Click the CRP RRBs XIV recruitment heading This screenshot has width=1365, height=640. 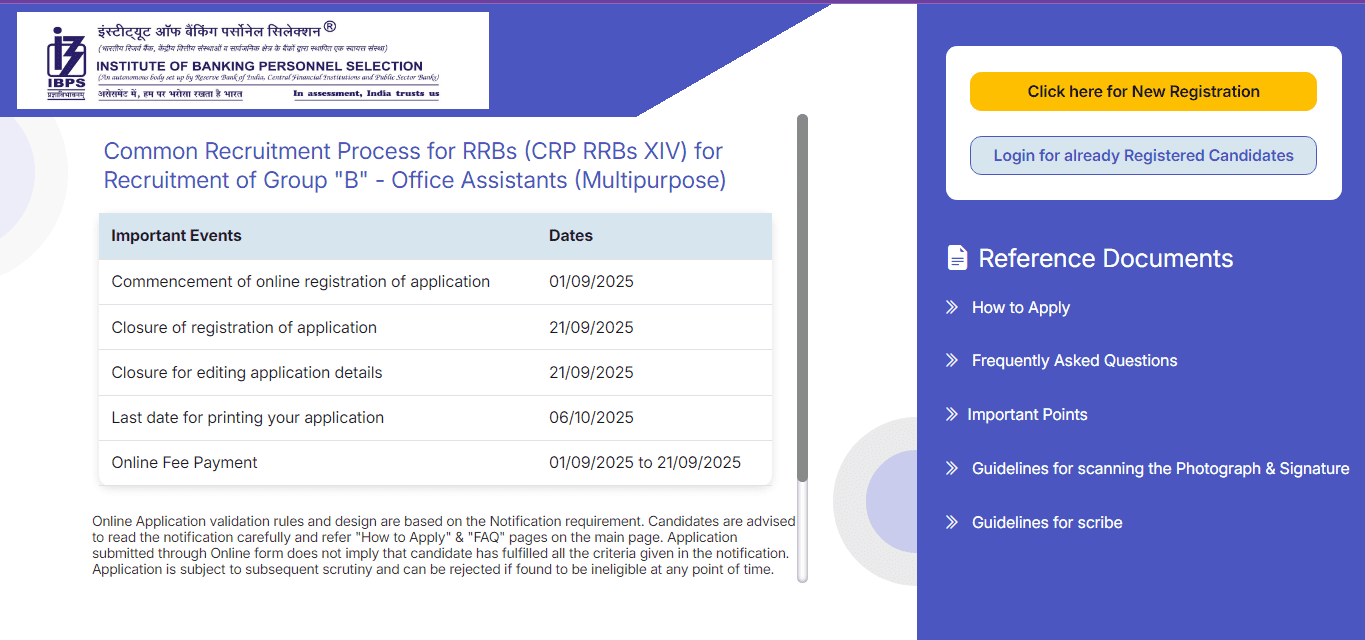[x=413, y=165]
